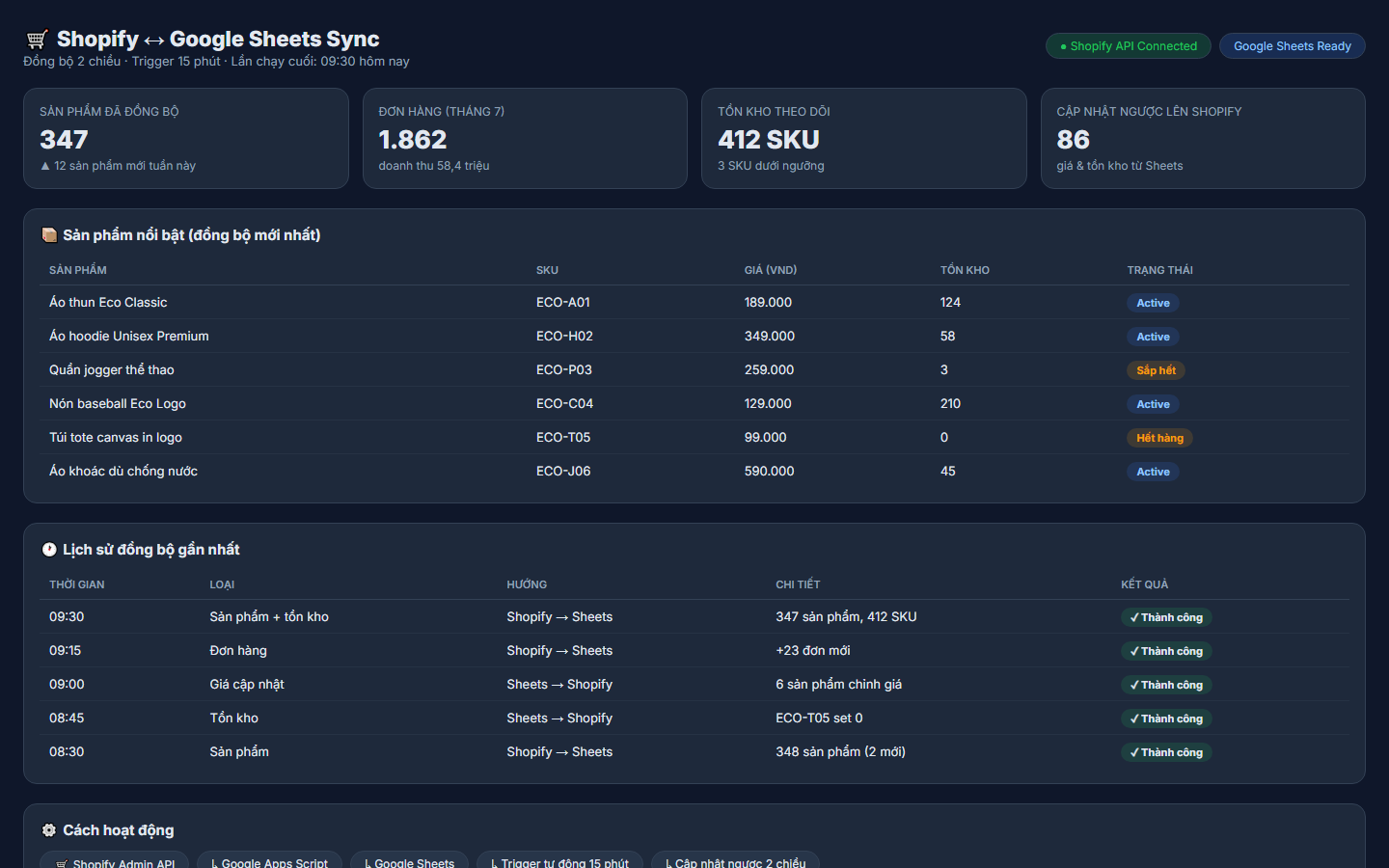Click the SKU cell ECO-T05
The width and height of the screenshot is (1389, 868).
tap(563, 438)
